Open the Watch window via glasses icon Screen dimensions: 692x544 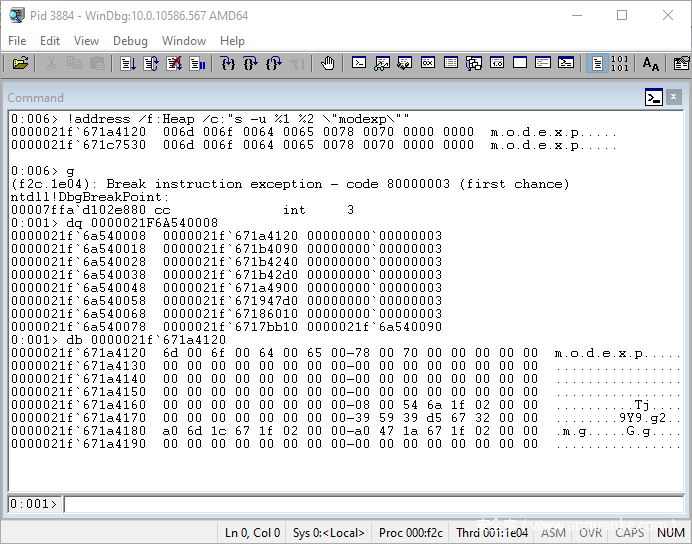click(x=382, y=64)
